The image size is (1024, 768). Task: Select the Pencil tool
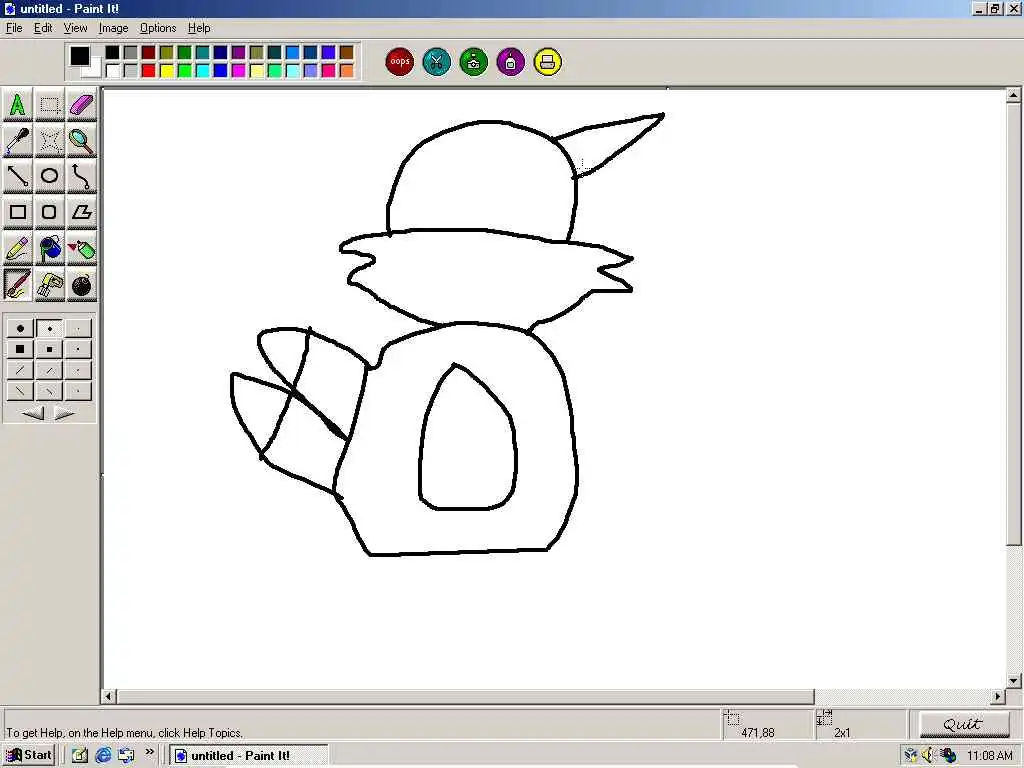click(x=18, y=249)
